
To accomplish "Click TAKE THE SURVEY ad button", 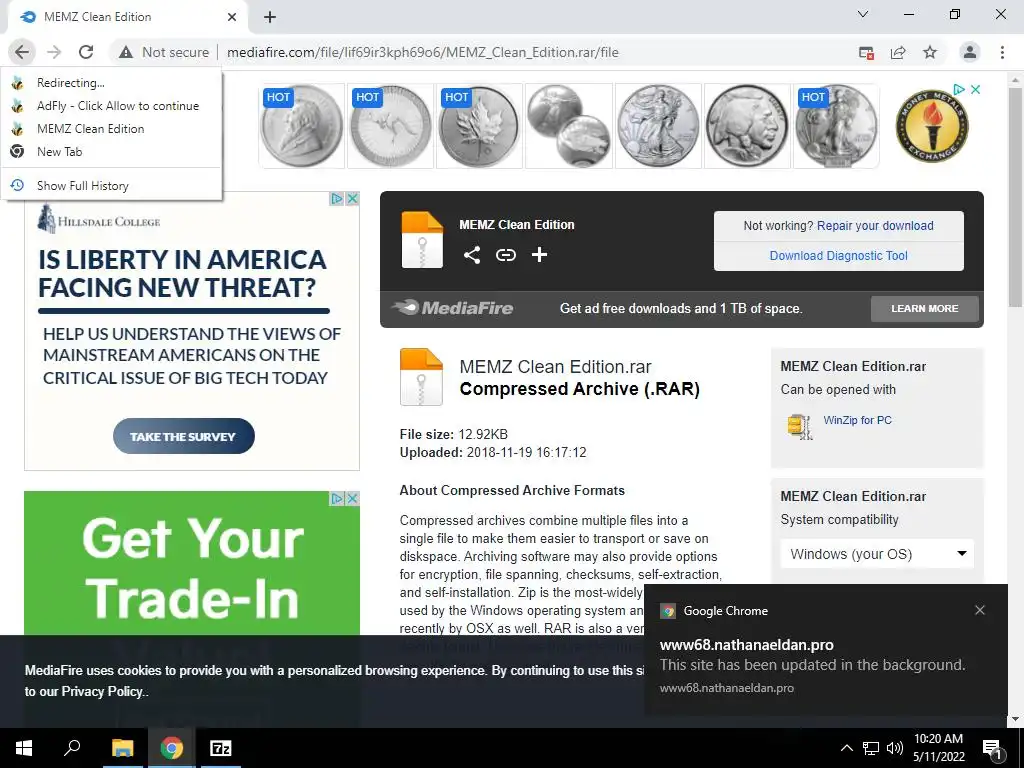I will click(184, 436).
